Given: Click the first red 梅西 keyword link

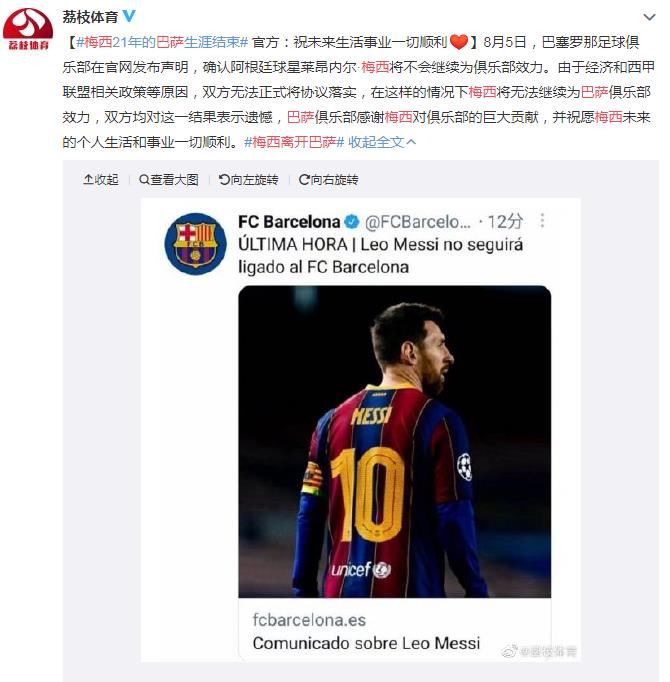Looking at the screenshot, I should coord(375,67).
